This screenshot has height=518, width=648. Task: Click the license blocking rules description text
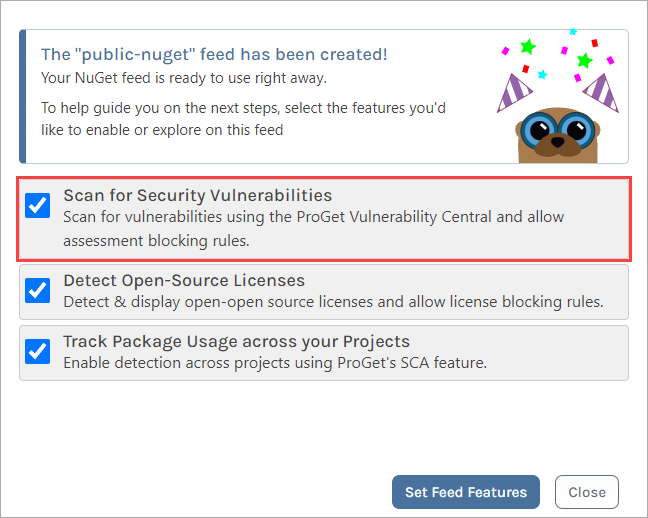(332, 301)
